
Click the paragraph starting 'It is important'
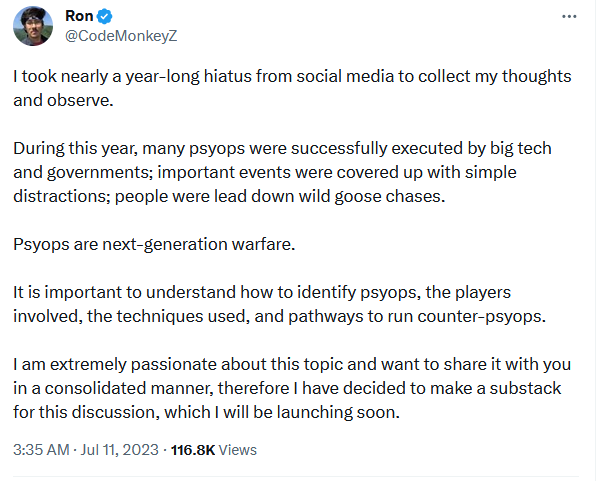[280, 304]
